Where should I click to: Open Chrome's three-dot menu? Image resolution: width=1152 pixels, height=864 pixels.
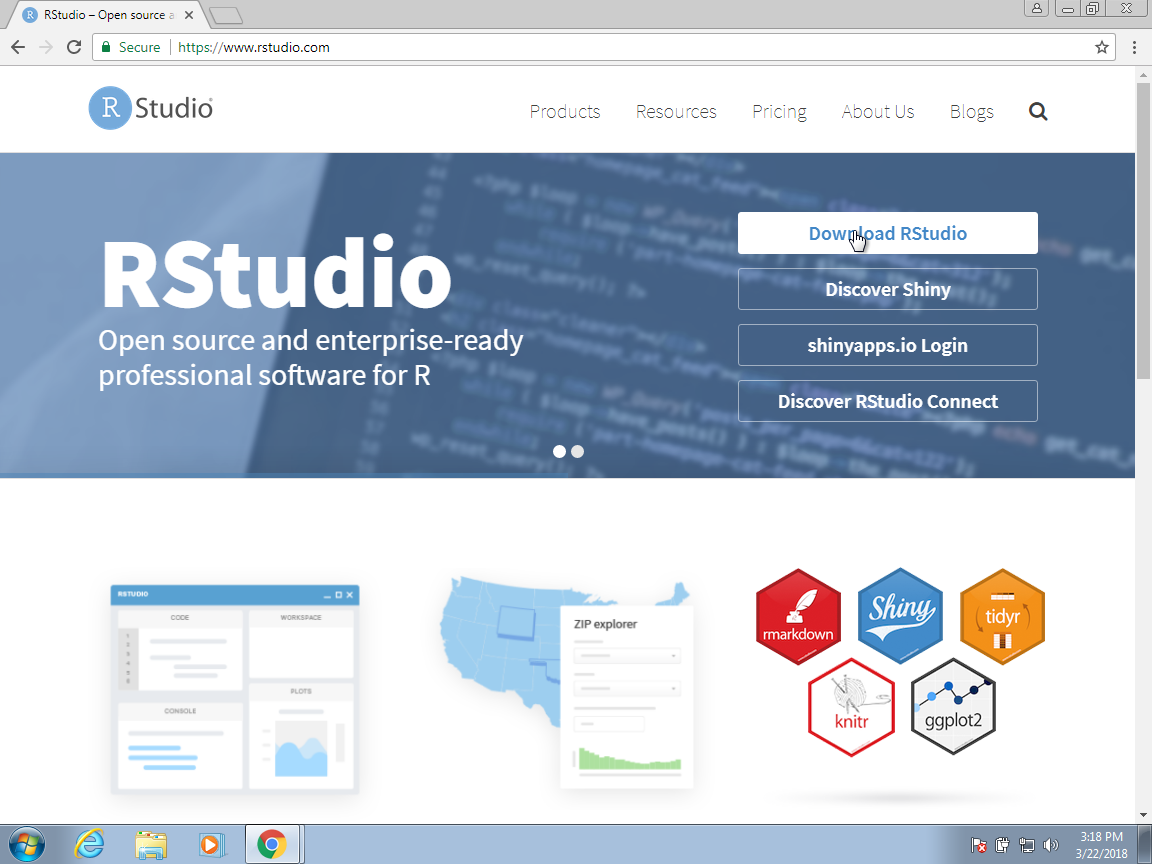point(1134,47)
